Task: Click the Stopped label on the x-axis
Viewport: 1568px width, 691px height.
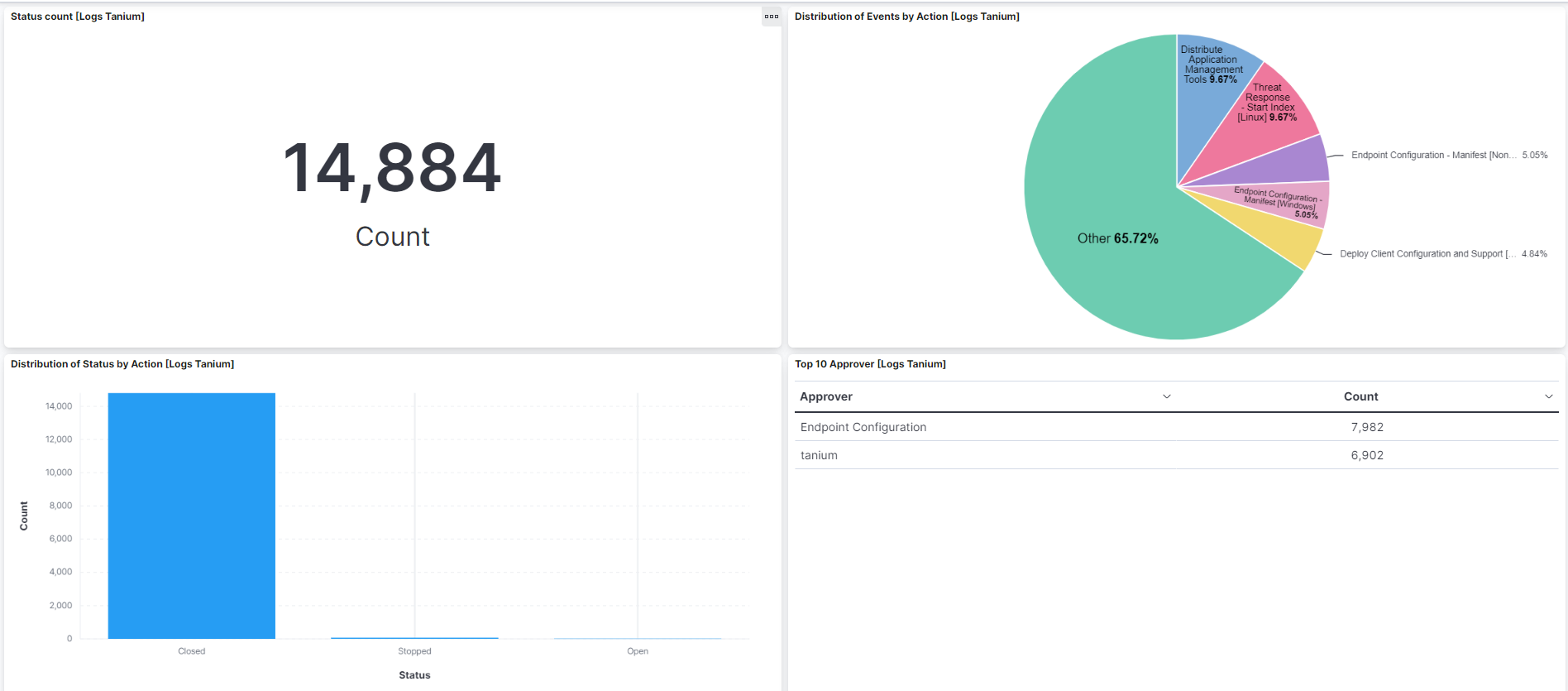Action: coord(414,651)
